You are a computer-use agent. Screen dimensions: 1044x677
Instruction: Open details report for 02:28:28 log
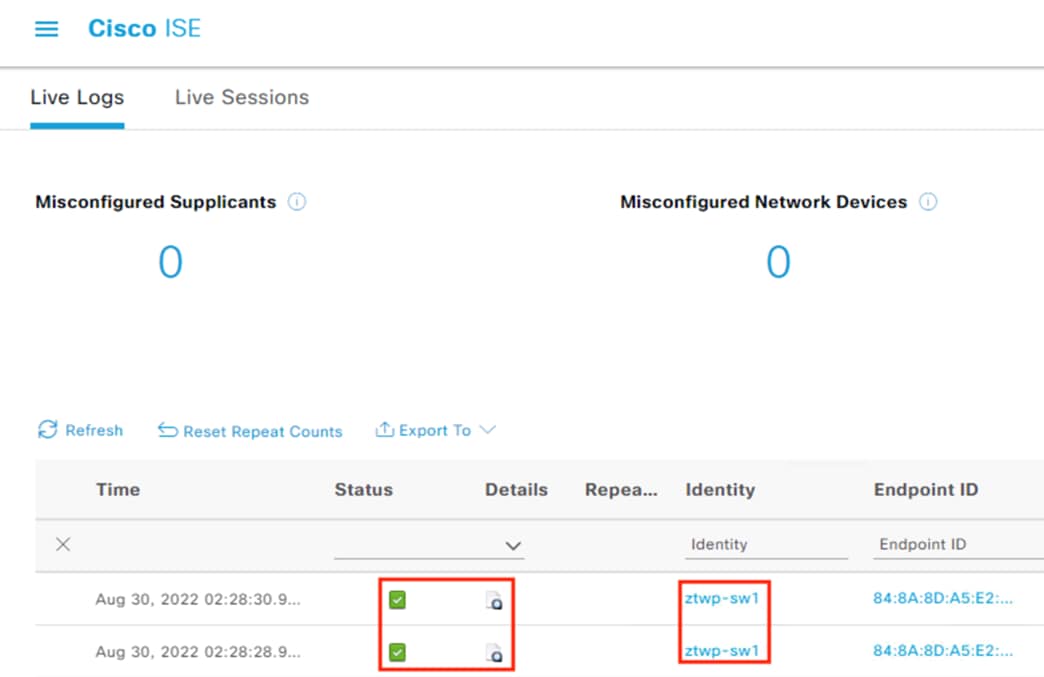pyautogui.click(x=494, y=653)
